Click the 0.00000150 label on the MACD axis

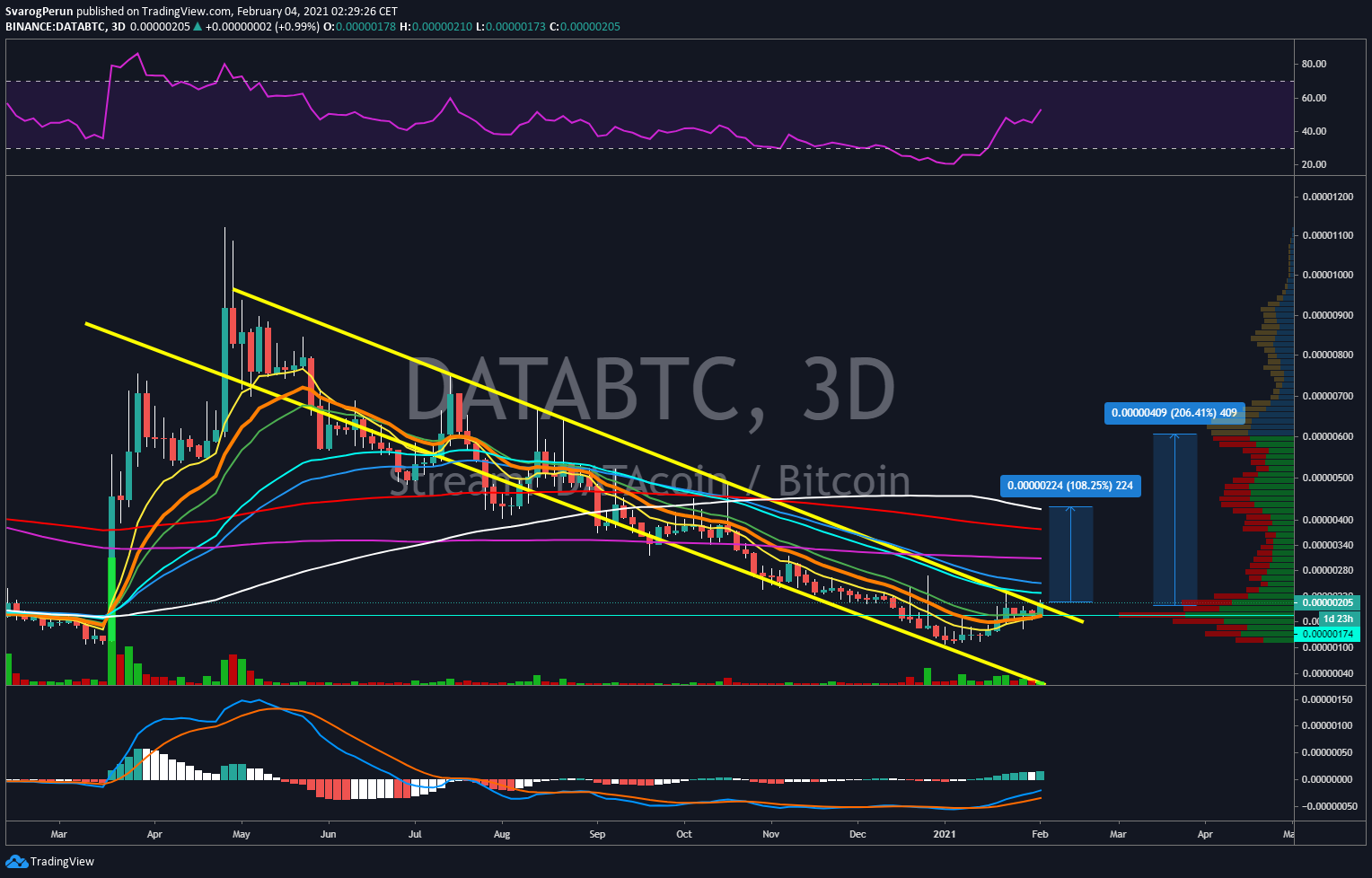tap(1327, 699)
